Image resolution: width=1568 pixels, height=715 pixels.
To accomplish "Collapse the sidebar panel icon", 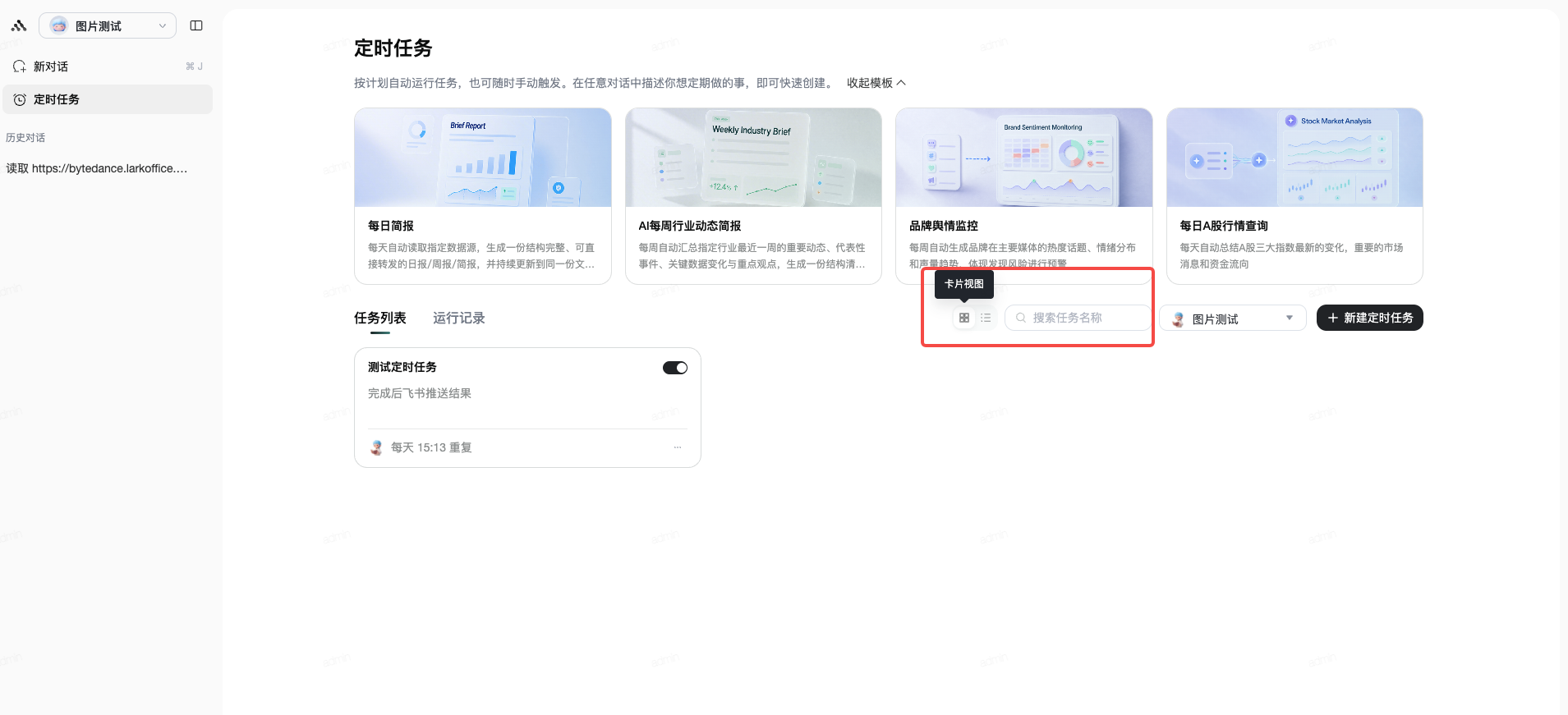I will coord(196,25).
